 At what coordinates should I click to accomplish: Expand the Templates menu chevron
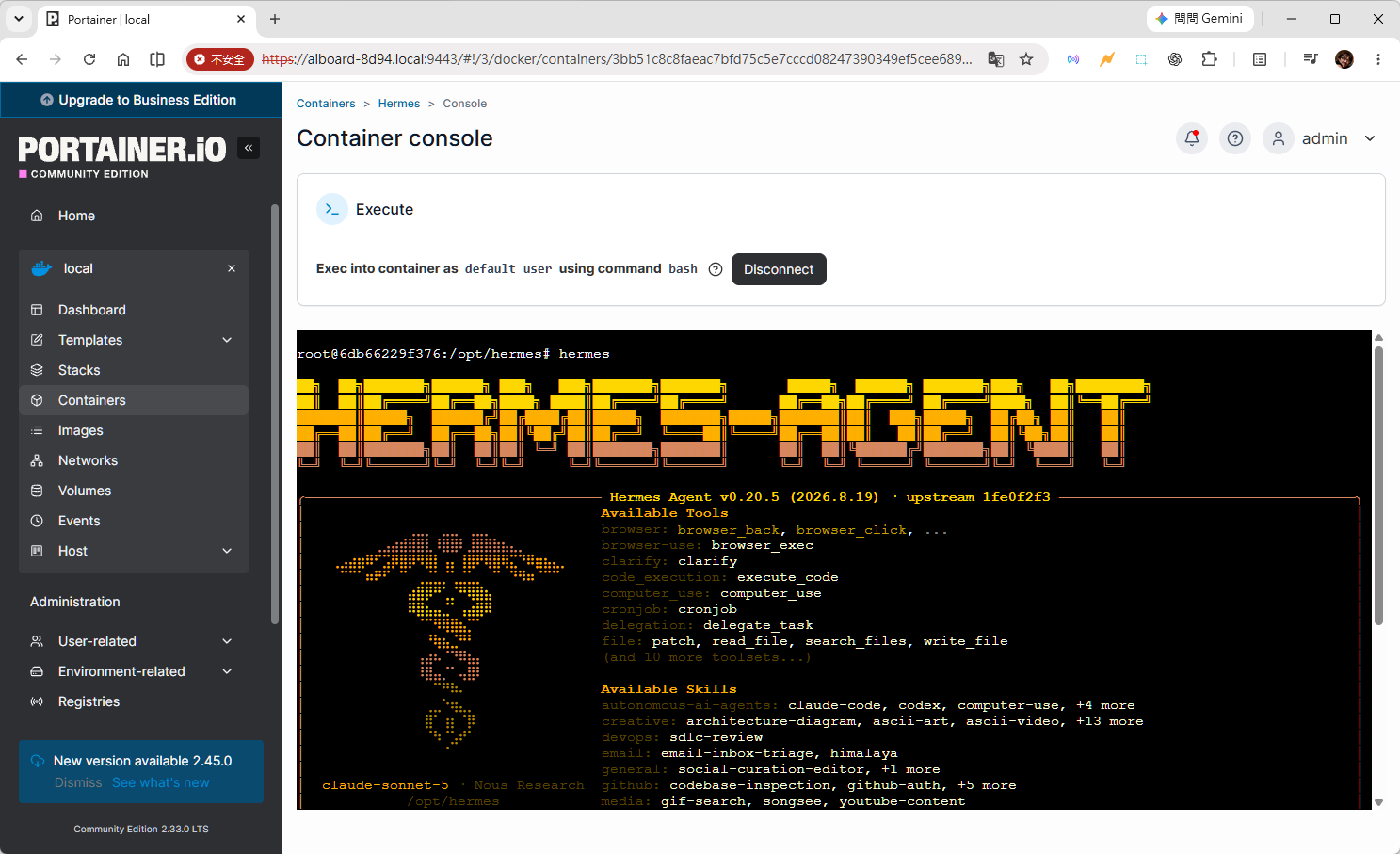point(227,340)
